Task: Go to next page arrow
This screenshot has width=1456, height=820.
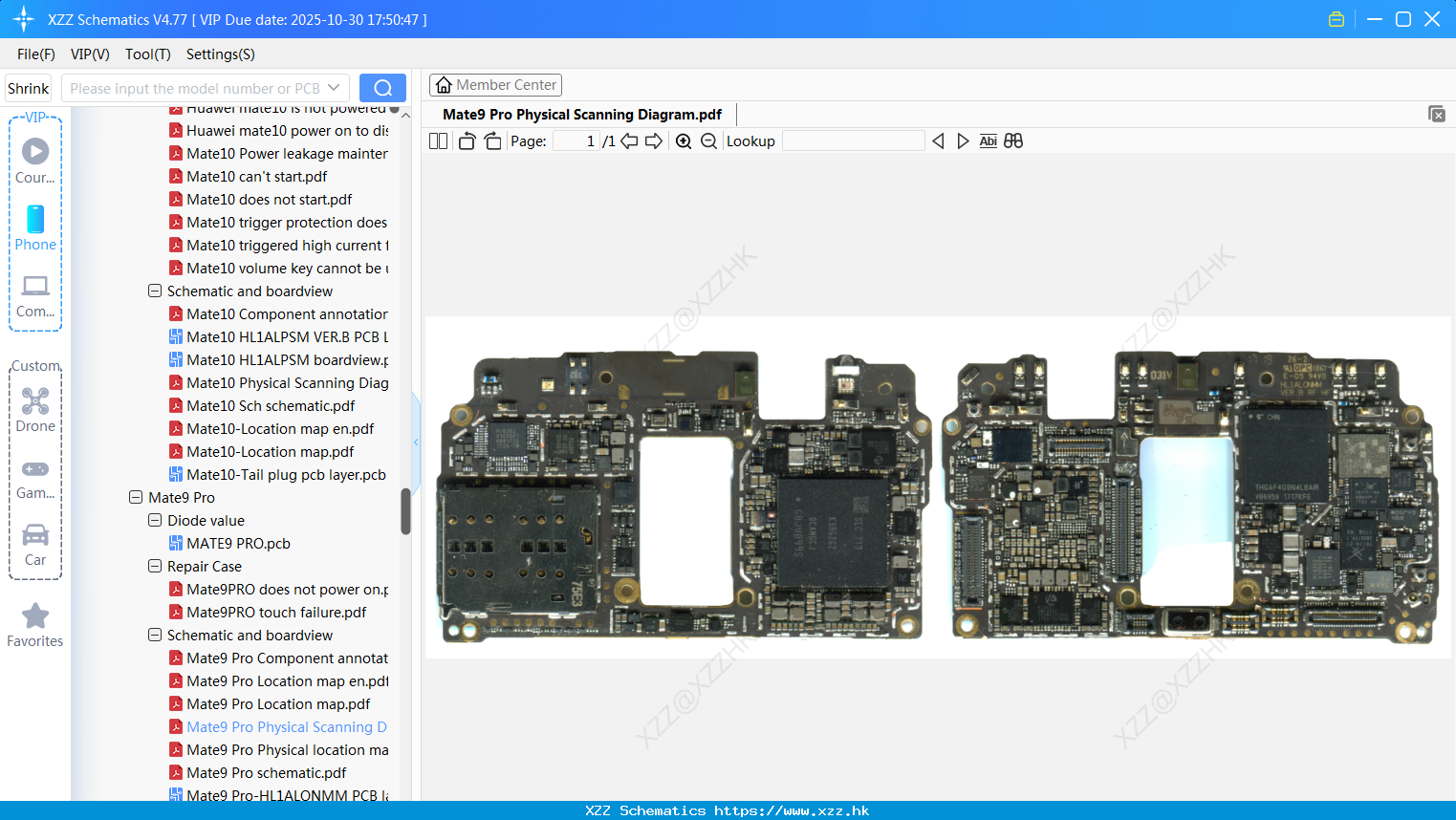Action: pos(654,141)
